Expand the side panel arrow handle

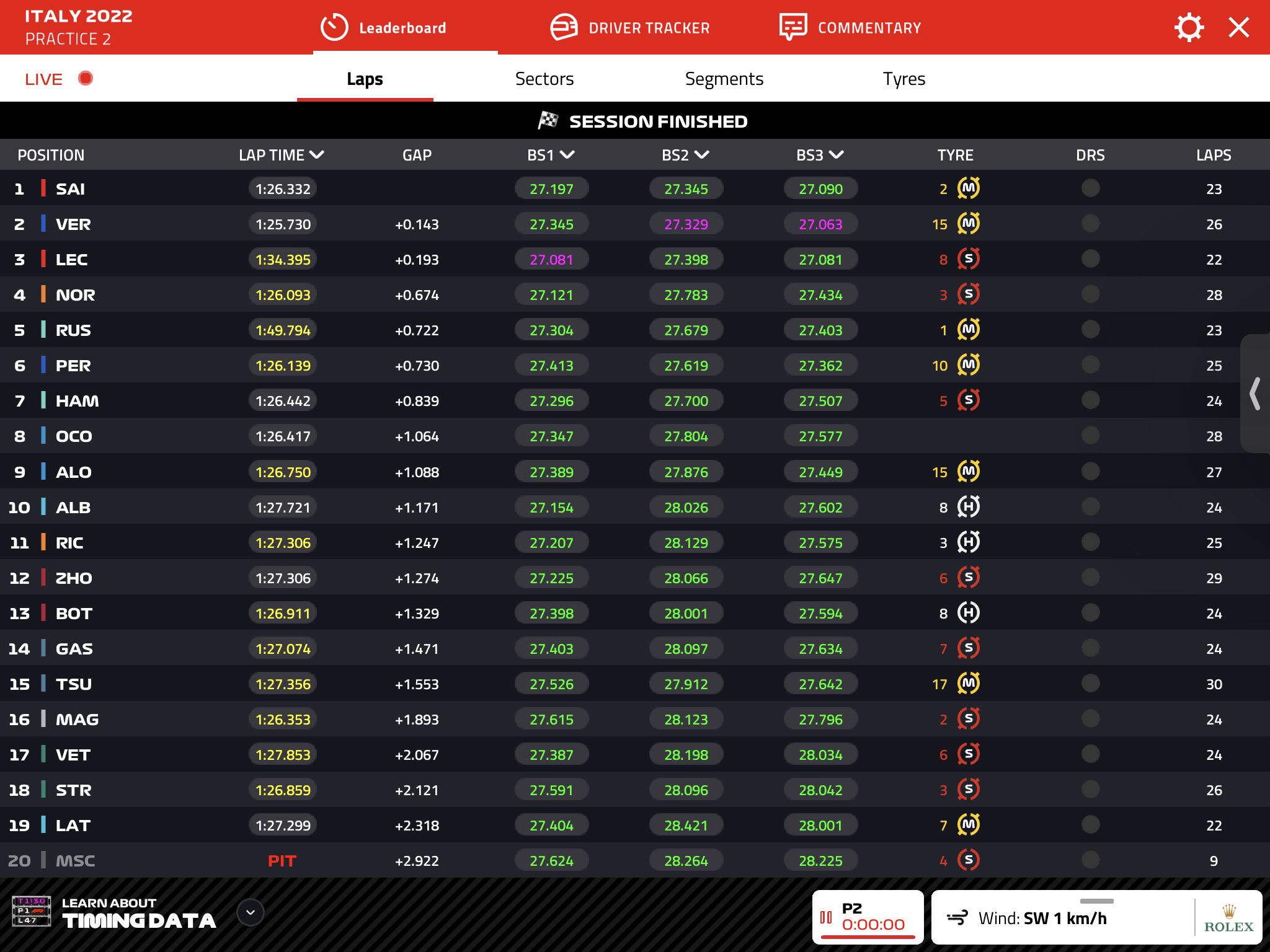pyautogui.click(x=1255, y=394)
